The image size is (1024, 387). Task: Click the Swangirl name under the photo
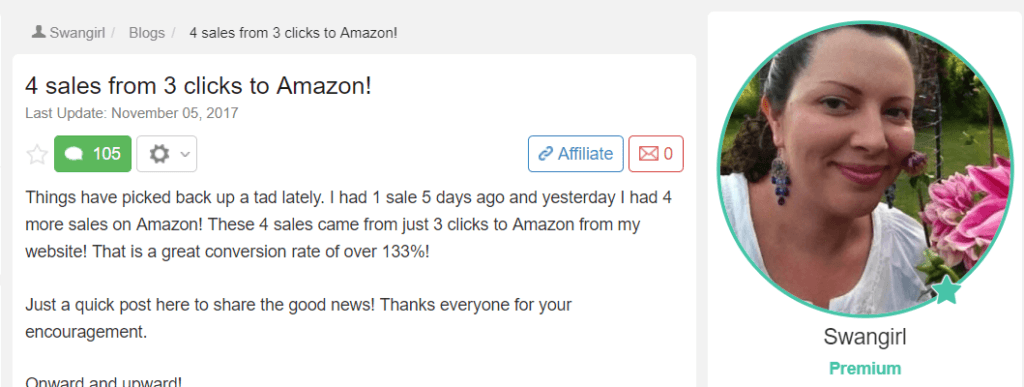pyautogui.click(x=865, y=337)
